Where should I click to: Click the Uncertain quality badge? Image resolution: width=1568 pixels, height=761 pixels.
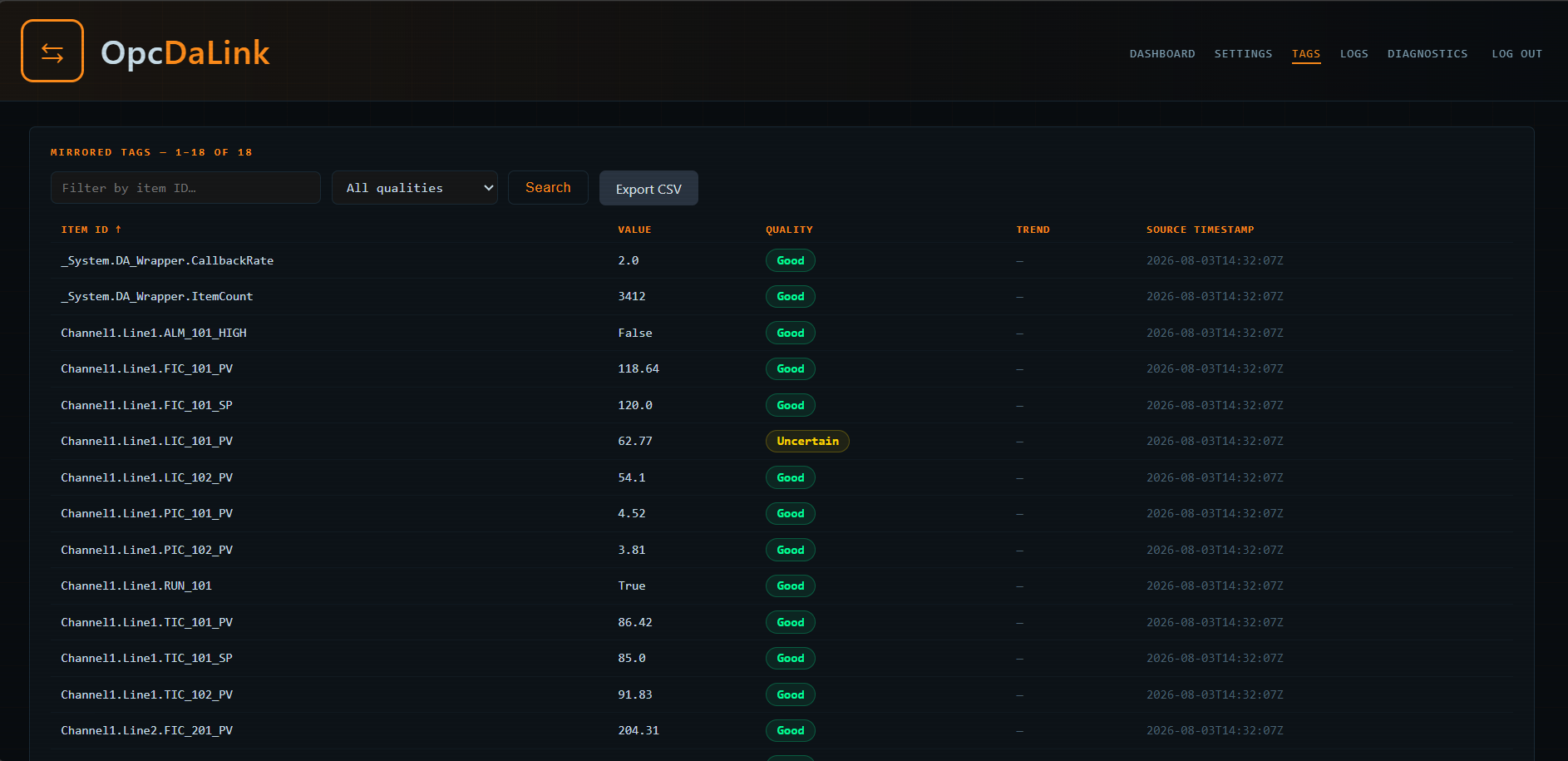[x=807, y=441]
